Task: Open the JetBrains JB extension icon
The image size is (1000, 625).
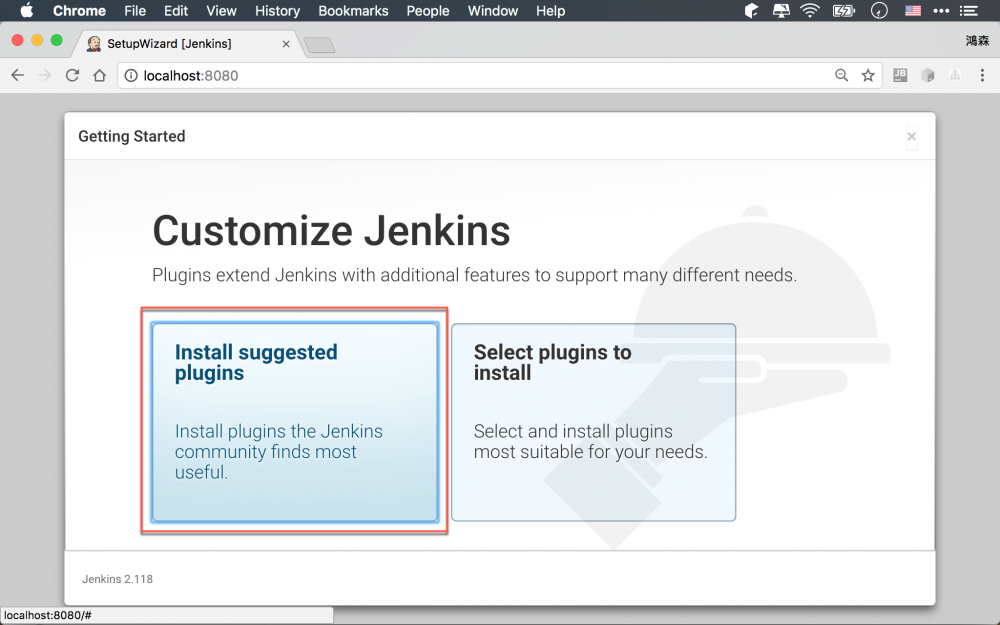Action: pos(900,75)
